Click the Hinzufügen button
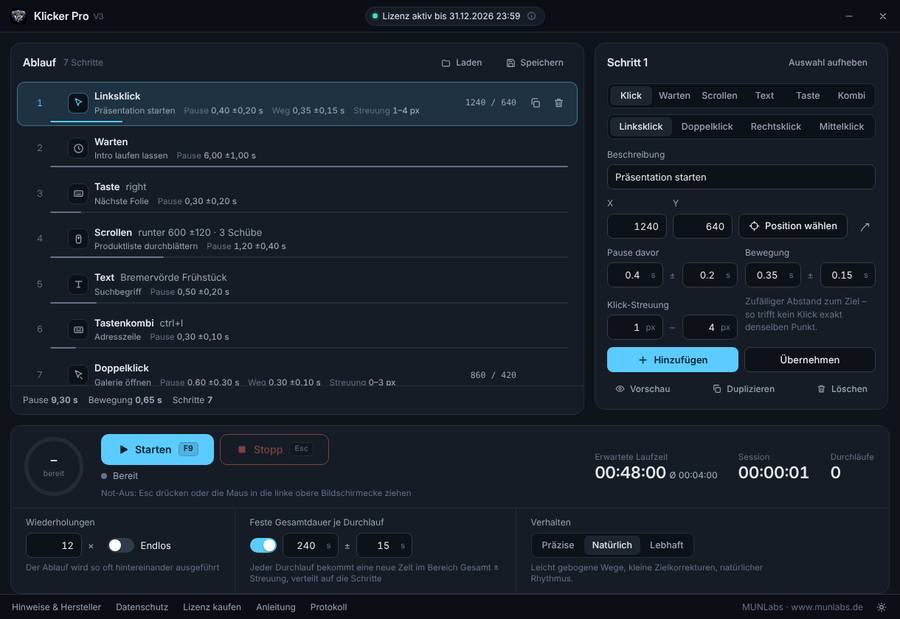The width and height of the screenshot is (900, 619). (x=673, y=359)
